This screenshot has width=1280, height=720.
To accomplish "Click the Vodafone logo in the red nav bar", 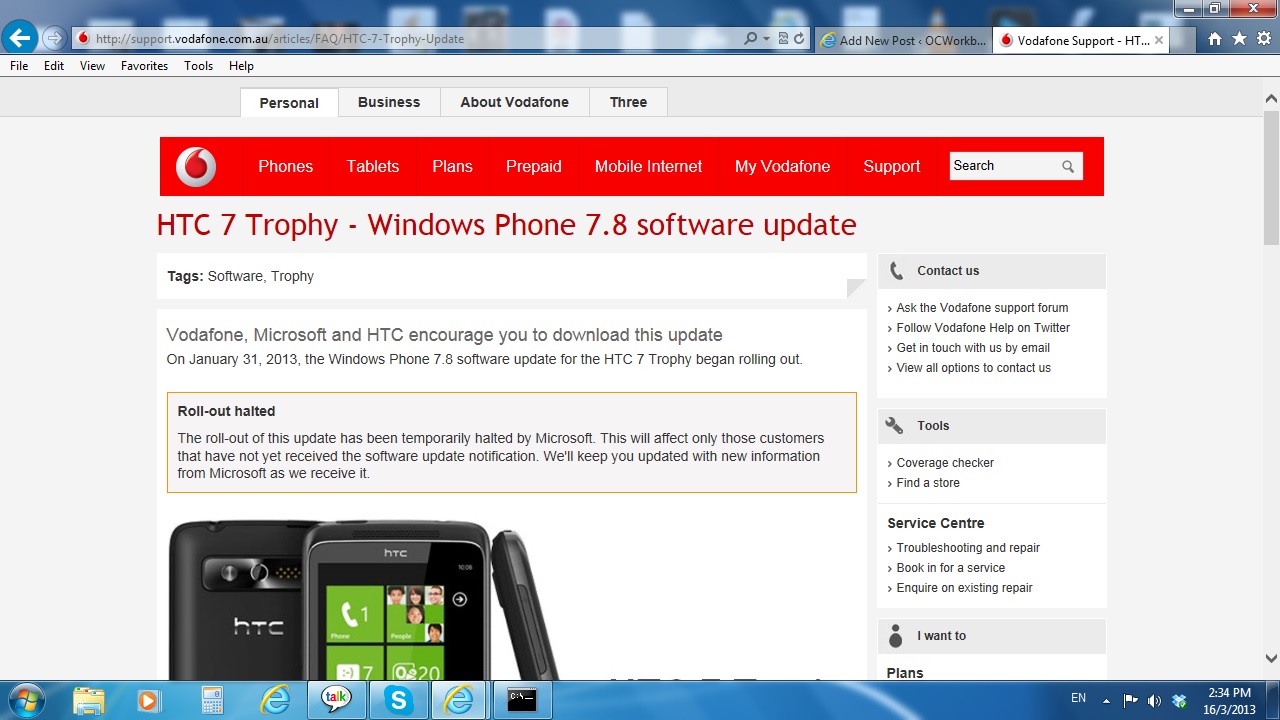I will pos(196,166).
